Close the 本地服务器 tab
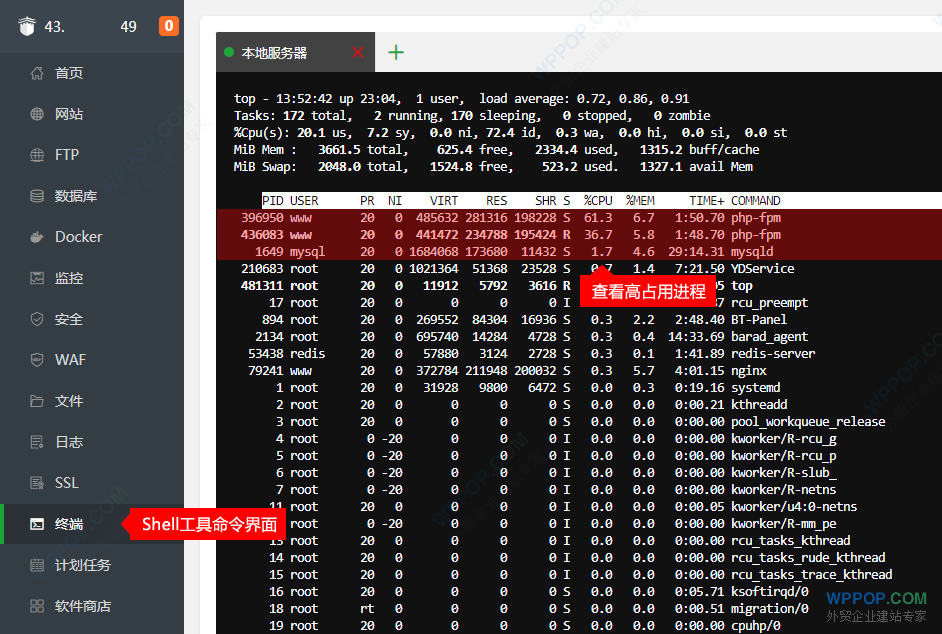Image resolution: width=942 pixels, height=634 pixels. [358, 53]
